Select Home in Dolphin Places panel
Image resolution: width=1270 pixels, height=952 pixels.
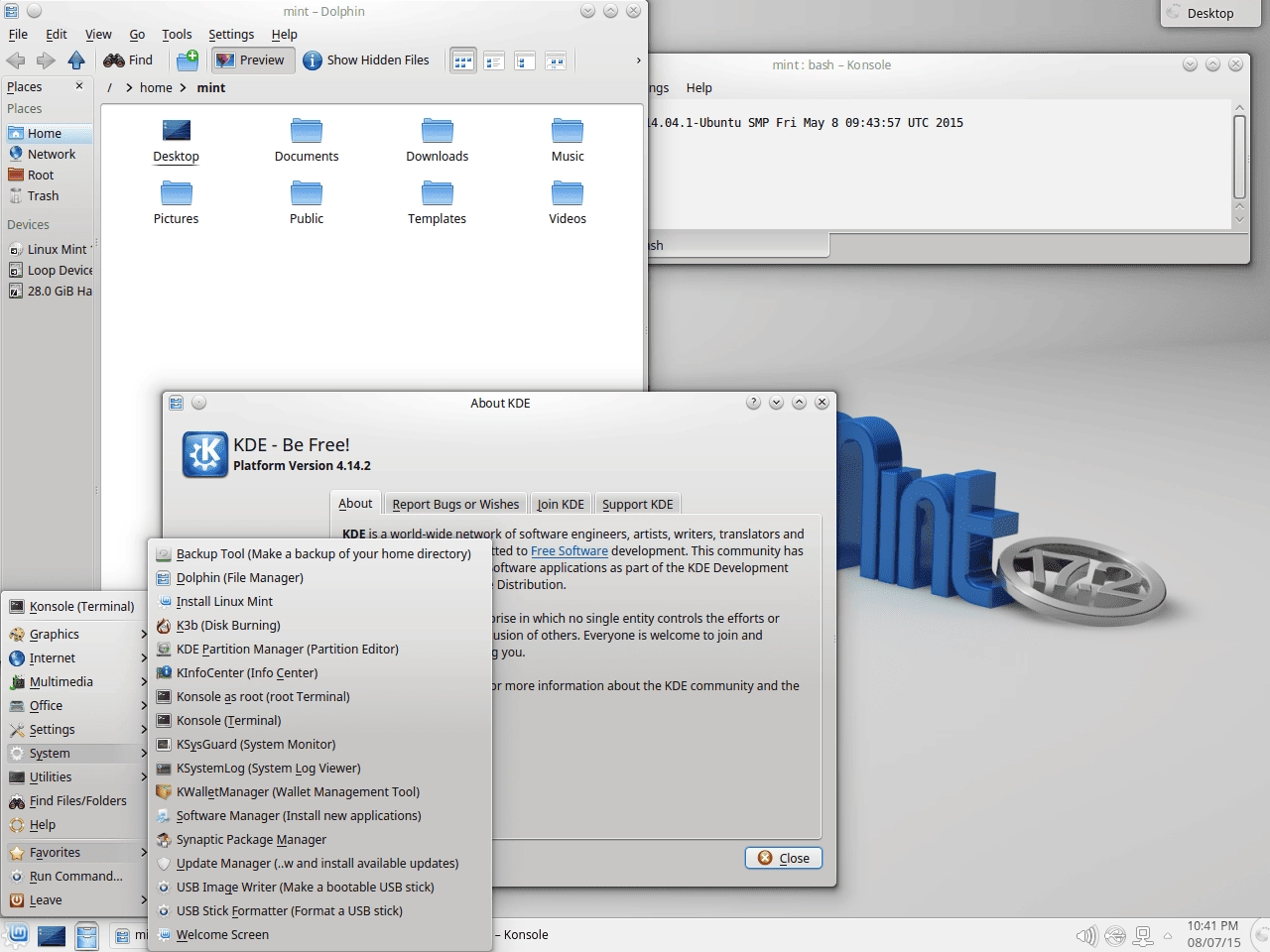pyautogui.click(x=48, y=133)
